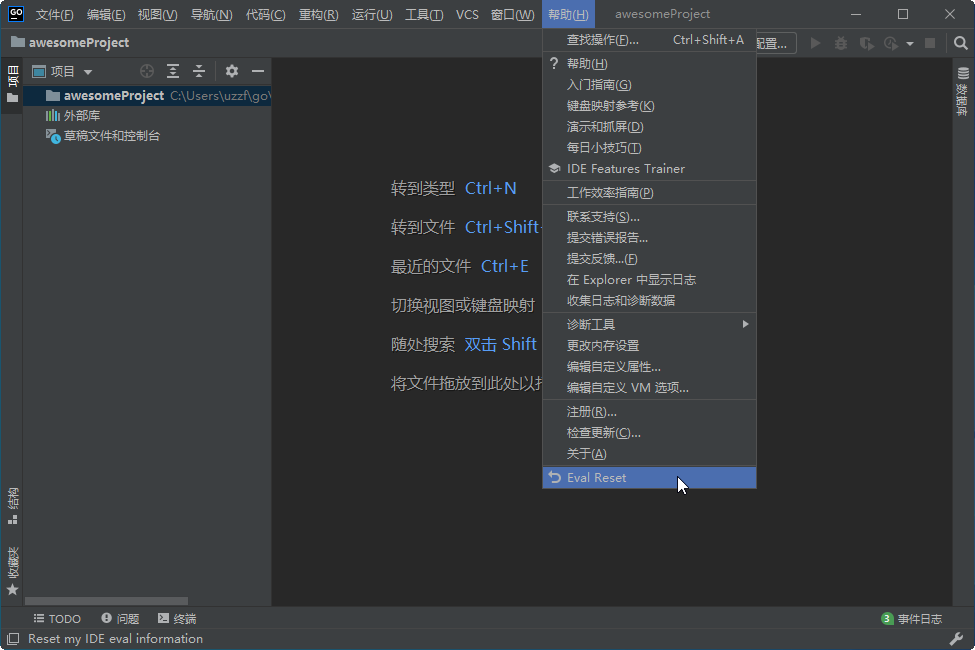Open project panel settings gear
This screenshot has height=650, width=975.
click(x=232, y=72)
